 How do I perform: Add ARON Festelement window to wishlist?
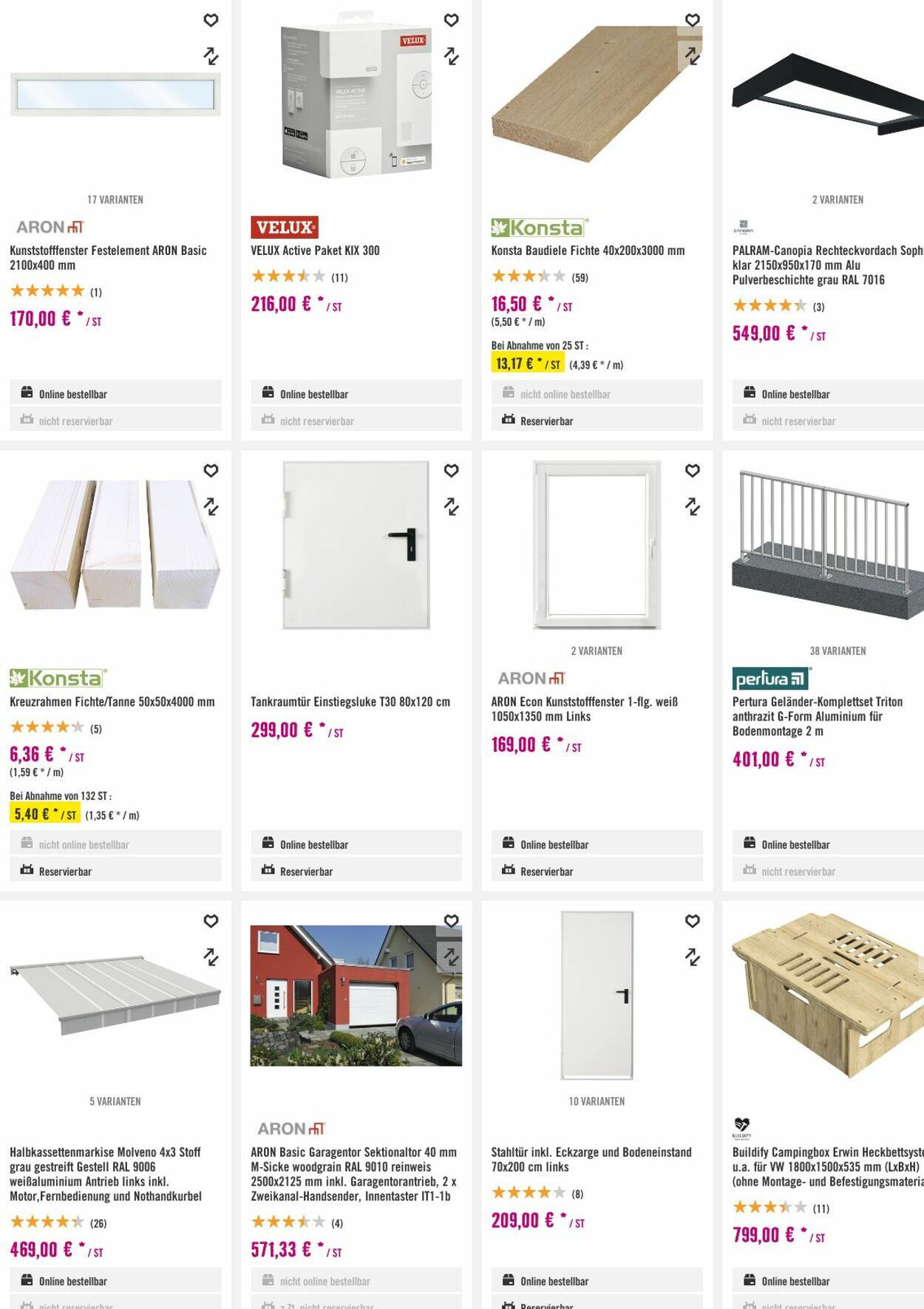[211, 21]
